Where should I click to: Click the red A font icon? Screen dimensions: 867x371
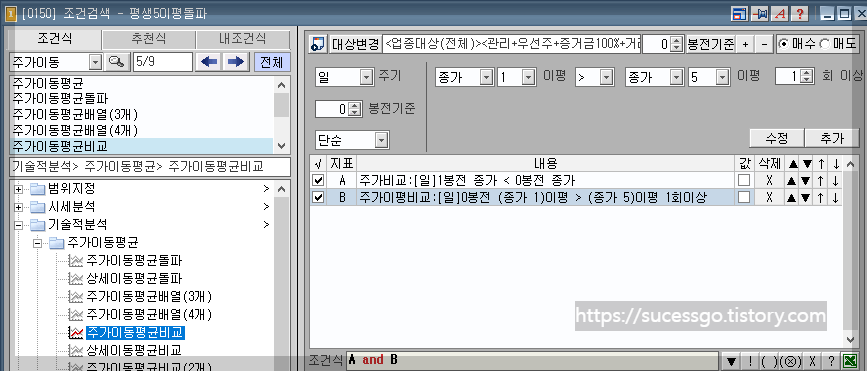779,14
